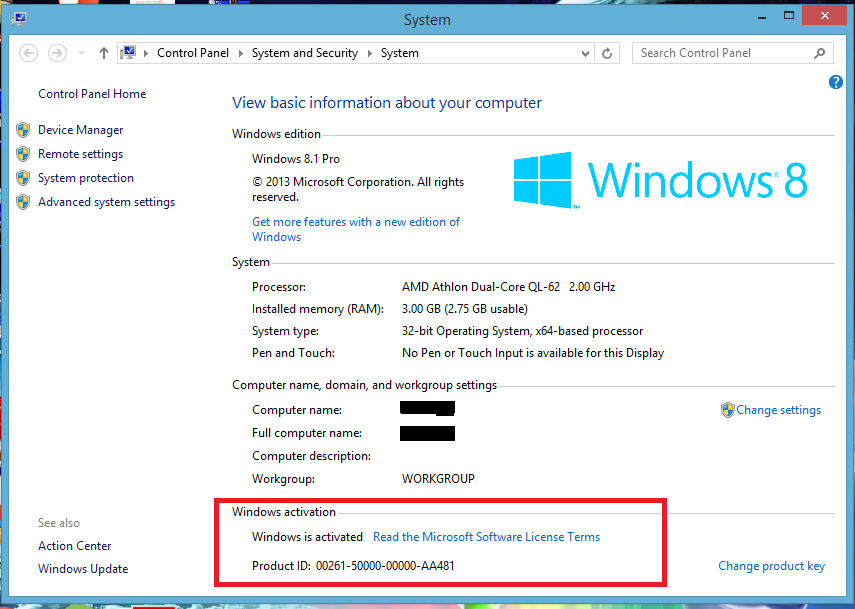Viewport: 855px width, 609px height.
Task: Read the Microsoft Software License Terms
Action: pos(486,537)
